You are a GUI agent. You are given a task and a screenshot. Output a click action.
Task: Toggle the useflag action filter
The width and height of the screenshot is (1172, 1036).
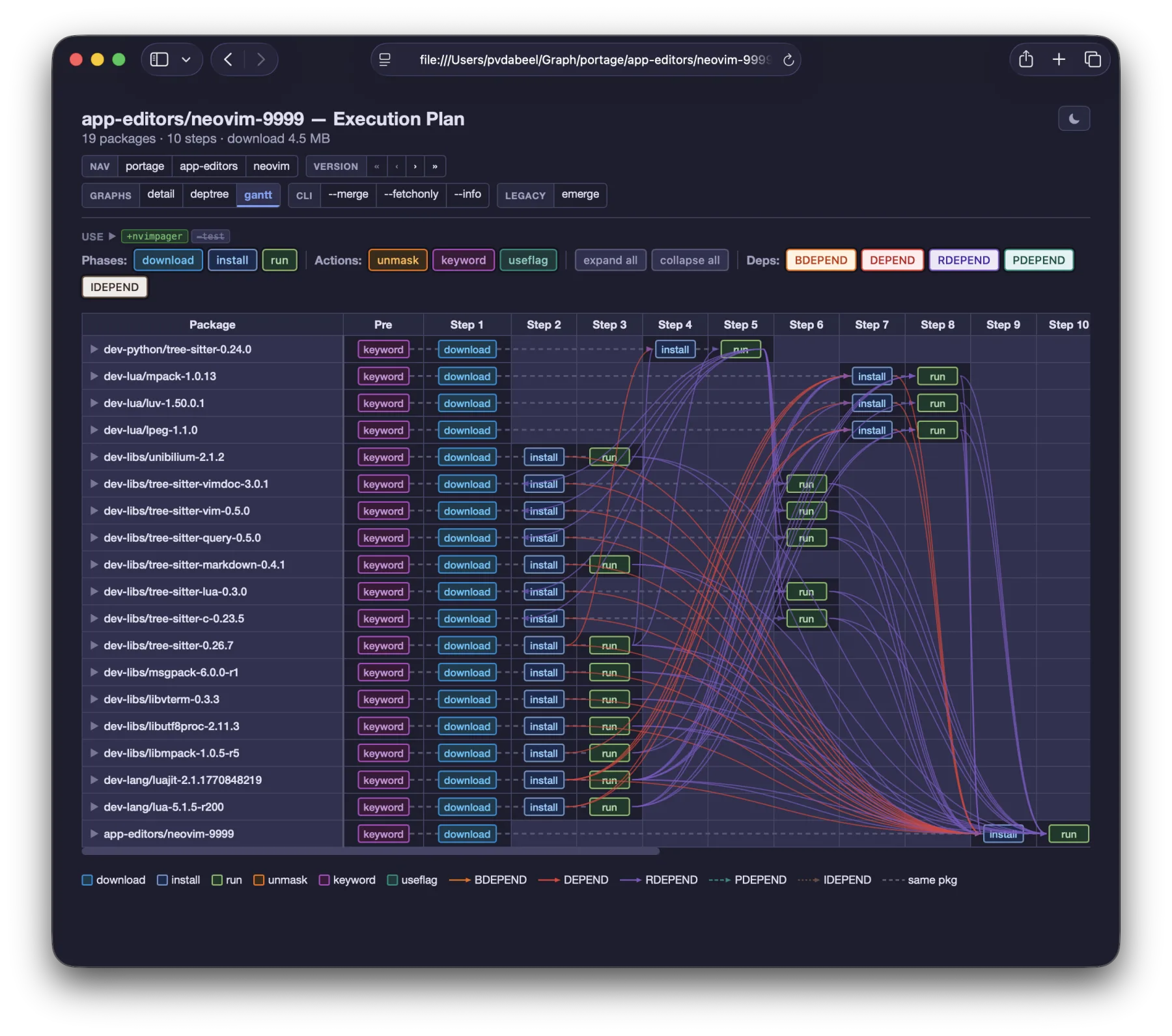point(528,260)
